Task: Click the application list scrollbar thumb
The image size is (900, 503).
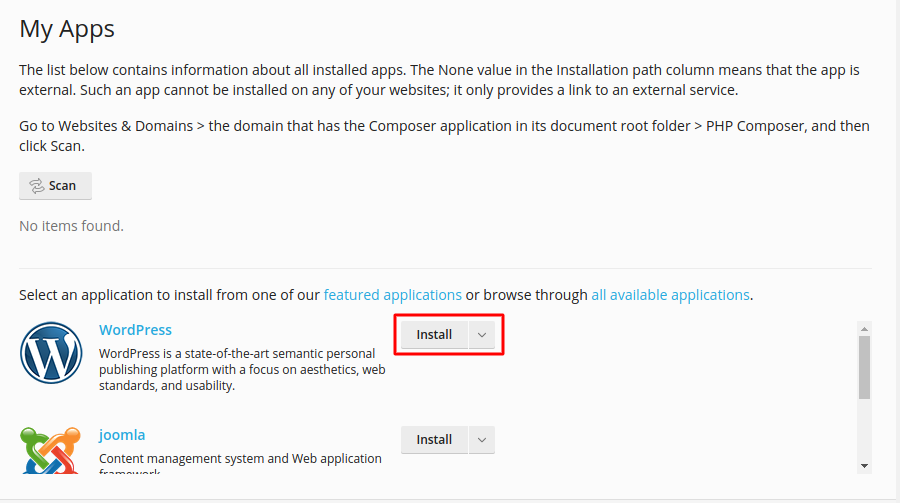Action: tap(865, 366)
